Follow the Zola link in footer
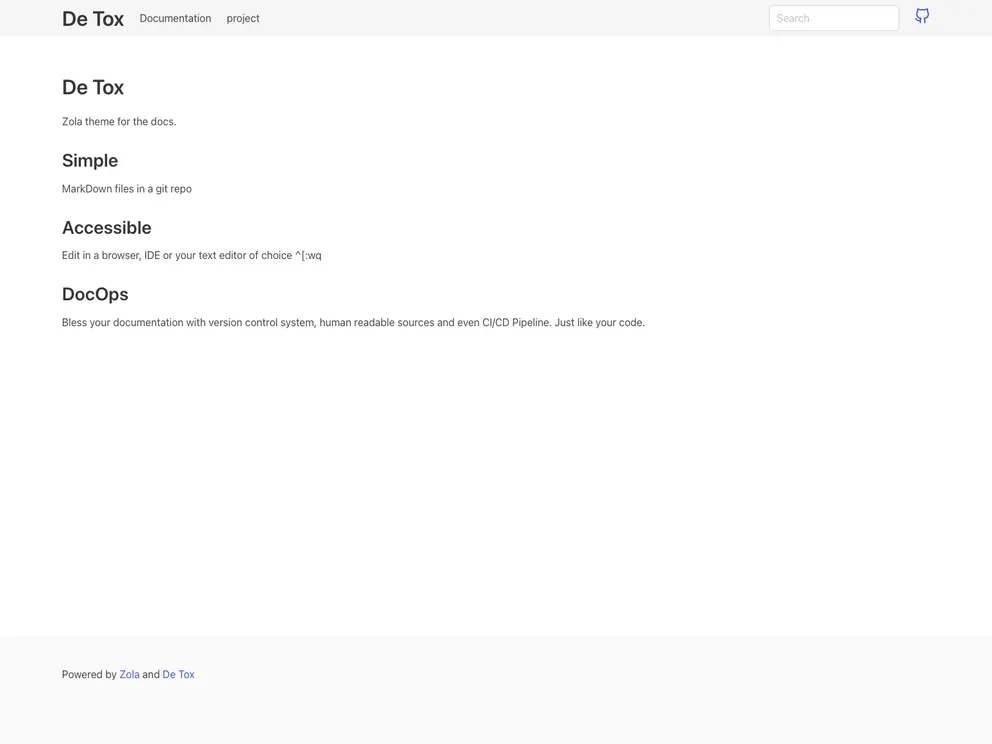 (129, 674)
